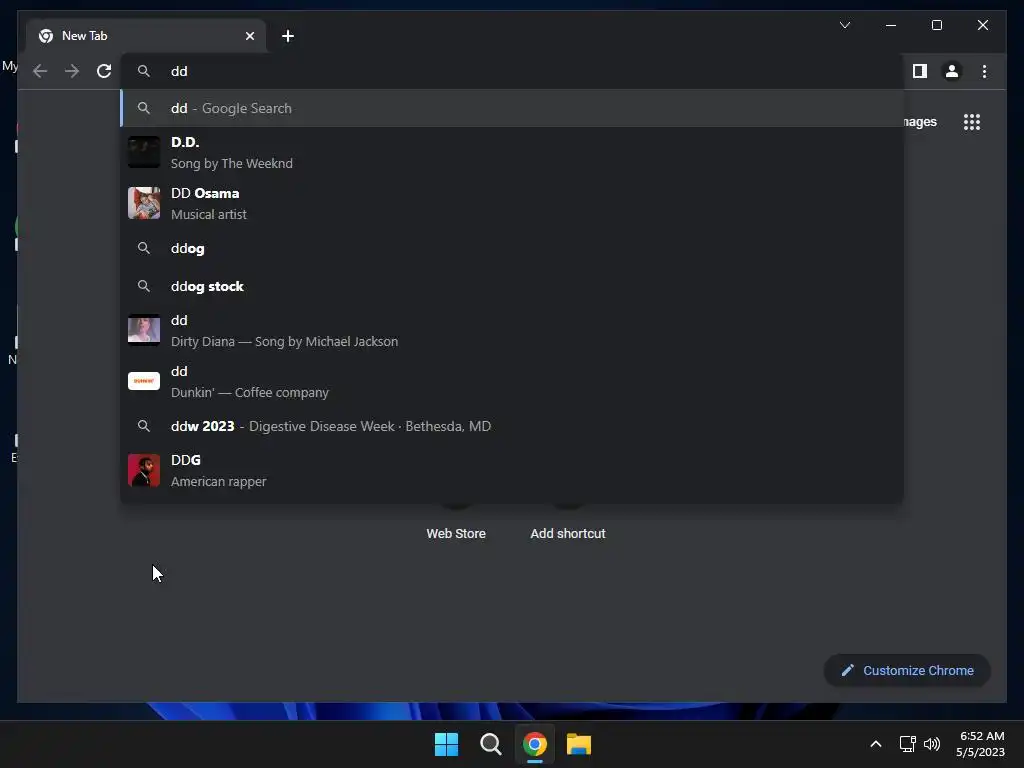Image resolution: width=1024 pixels, height=768 pixels.
Task: Click the magnifier icon in address bar
Action: pos(144,71)
